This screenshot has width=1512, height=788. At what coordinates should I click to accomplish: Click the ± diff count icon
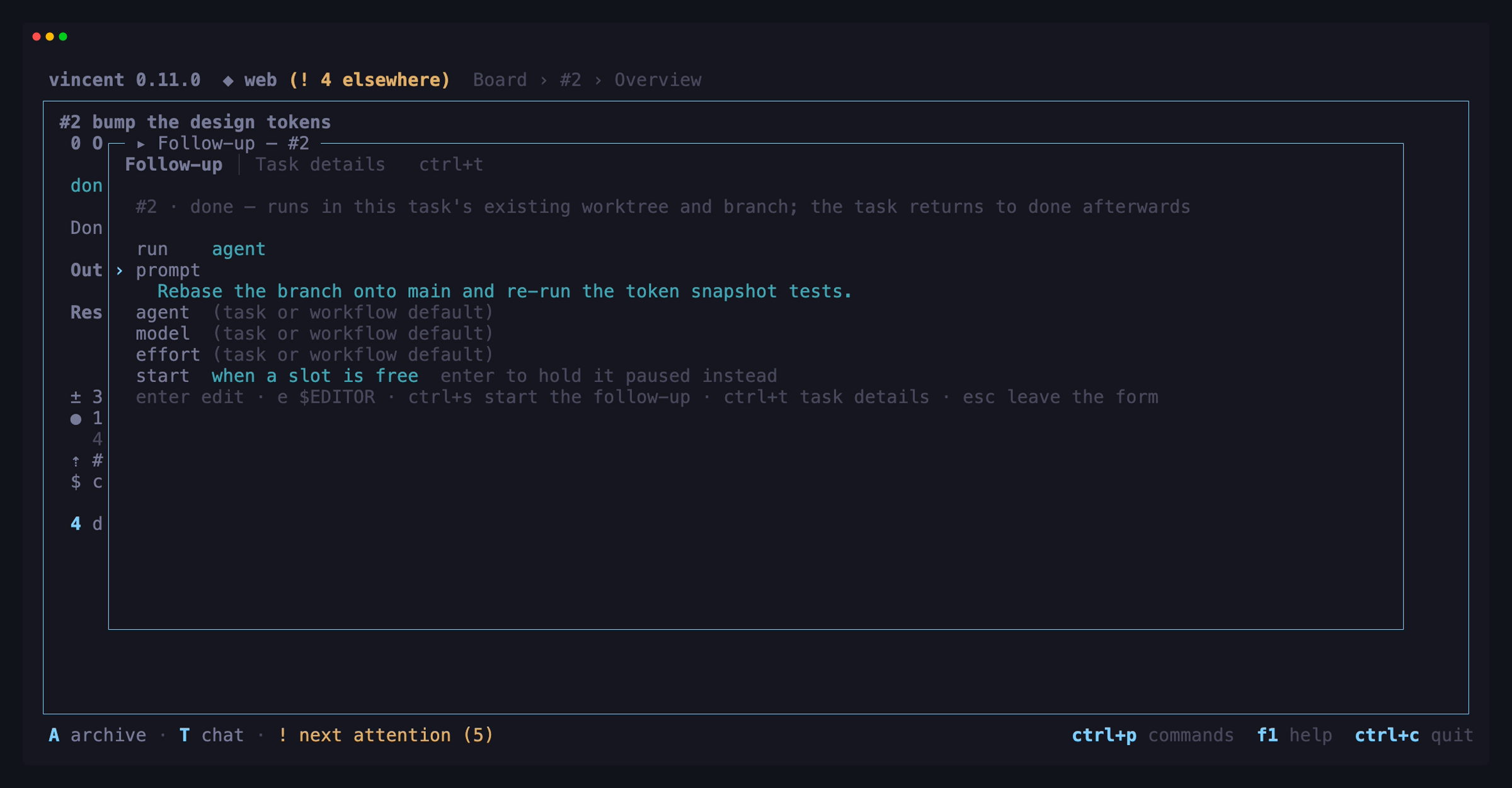76,397
